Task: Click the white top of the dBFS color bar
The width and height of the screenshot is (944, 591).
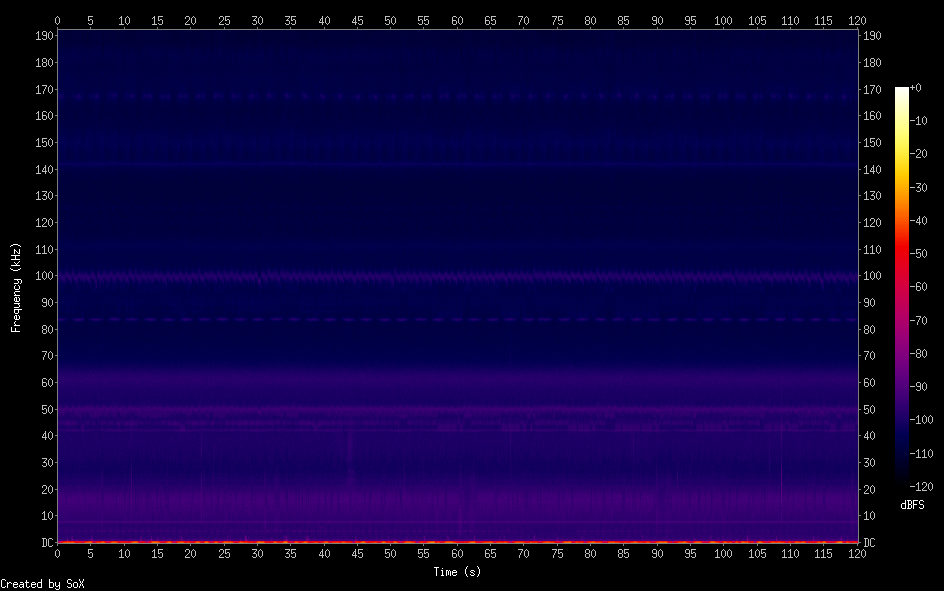Action: click(x=902, y=92)
